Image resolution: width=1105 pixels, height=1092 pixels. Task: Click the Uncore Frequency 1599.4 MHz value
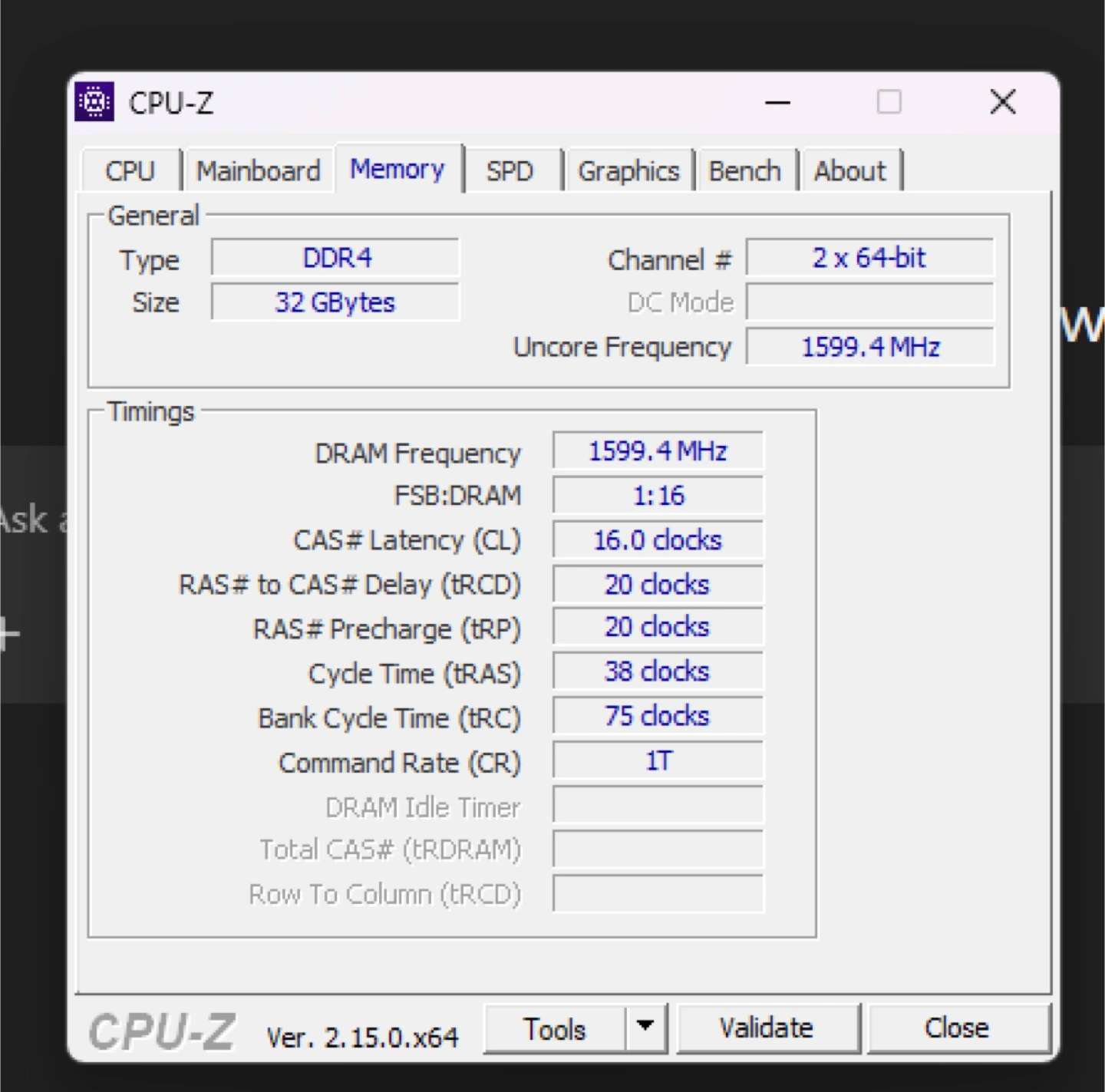click(x=869, y=347)
